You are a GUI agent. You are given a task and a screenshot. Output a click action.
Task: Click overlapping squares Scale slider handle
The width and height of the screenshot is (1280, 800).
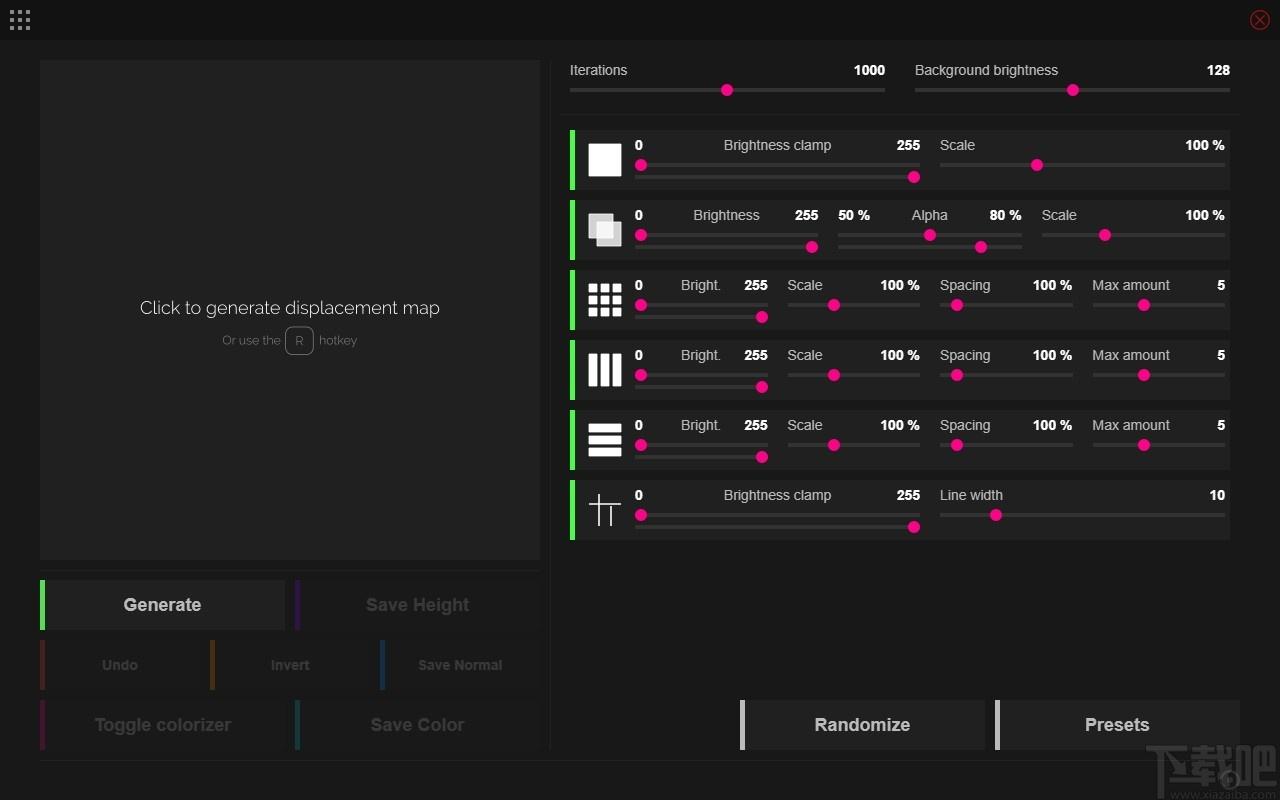(1105, 235)
